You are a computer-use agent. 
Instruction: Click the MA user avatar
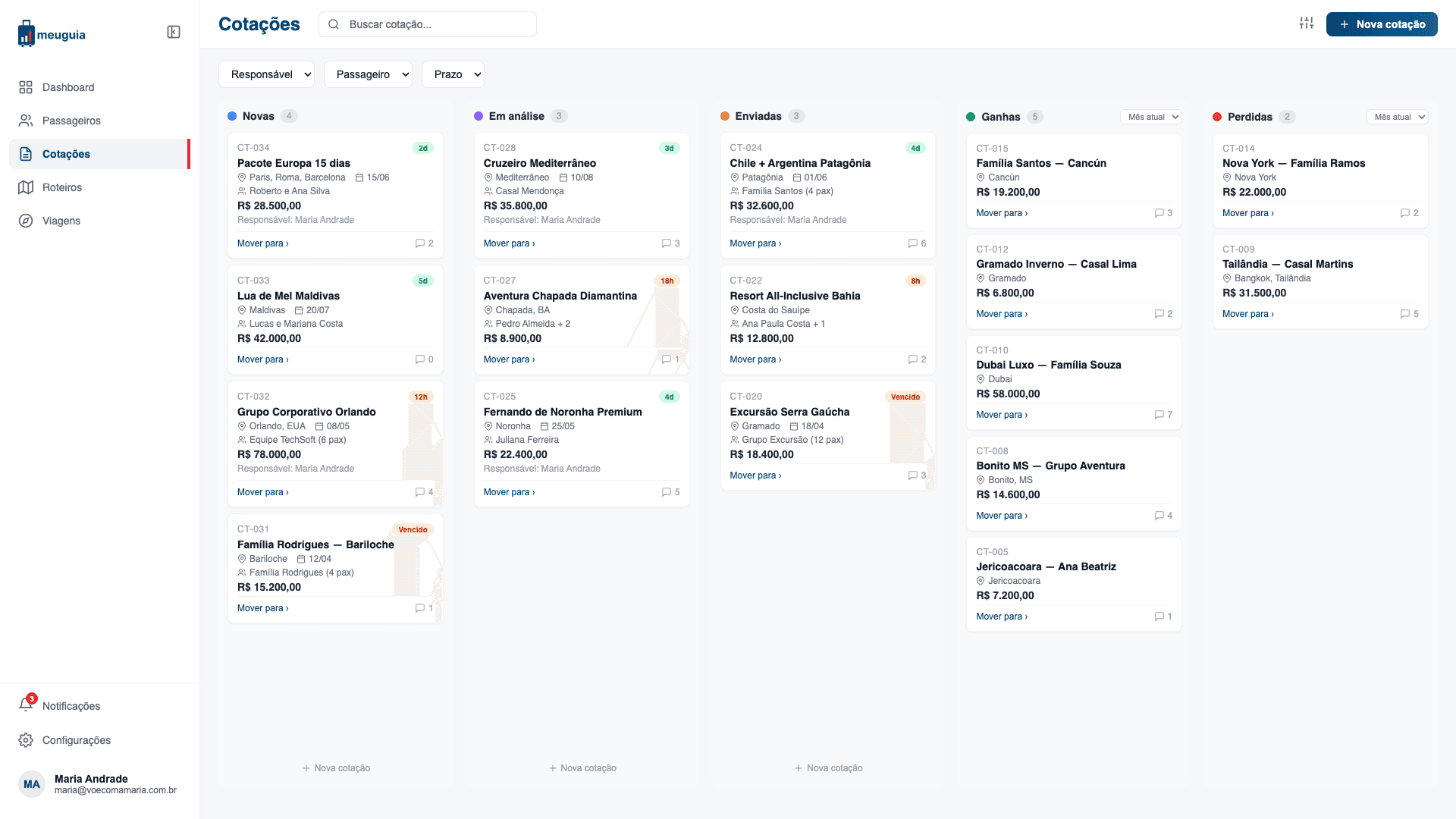click(32, 784)
